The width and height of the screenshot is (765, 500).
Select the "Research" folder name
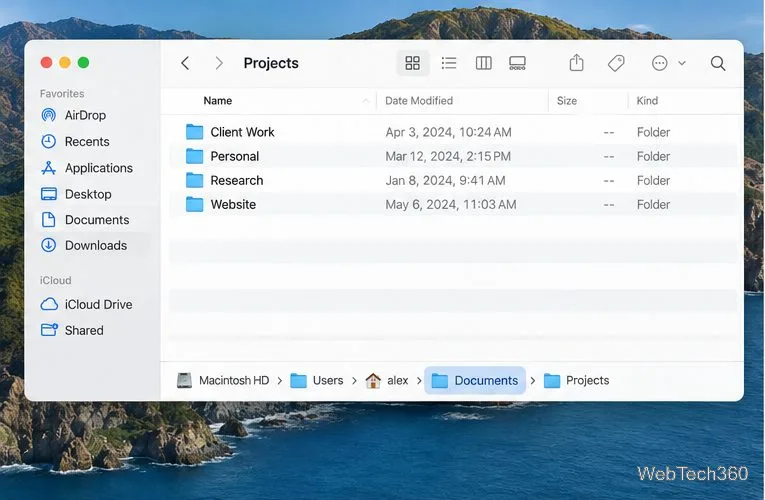point(237,180)
